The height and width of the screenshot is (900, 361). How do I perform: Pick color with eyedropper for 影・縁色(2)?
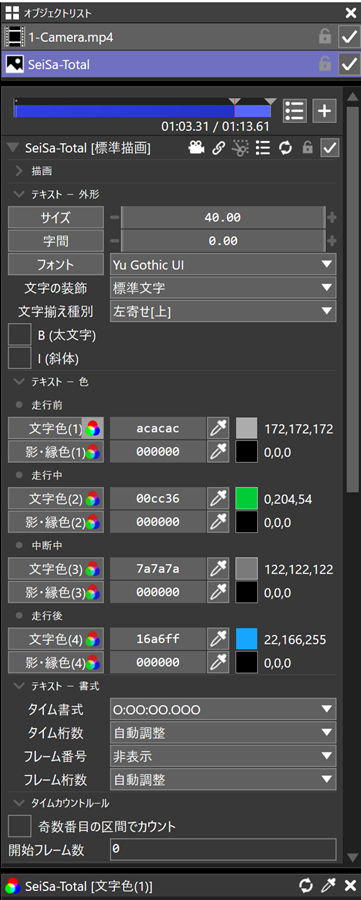coord(218,522)
